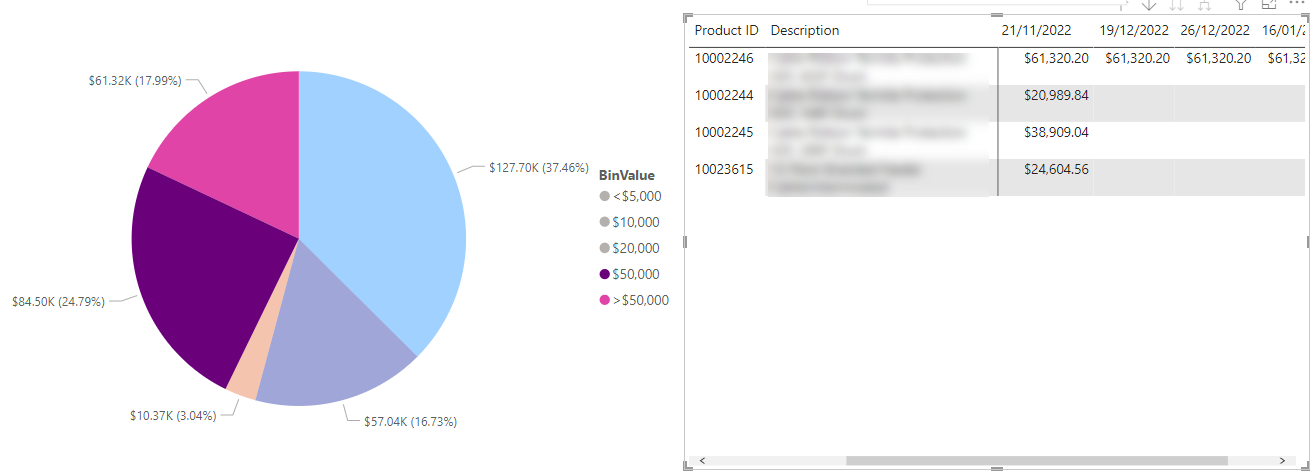This screenshot has width=1310, height=476.
Task: Click the $10,000 legend item
Action: tap(628, 222)
